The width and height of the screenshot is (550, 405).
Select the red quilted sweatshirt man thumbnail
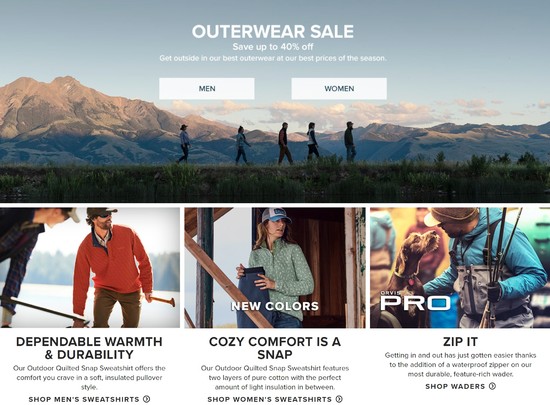click(90, 268)
